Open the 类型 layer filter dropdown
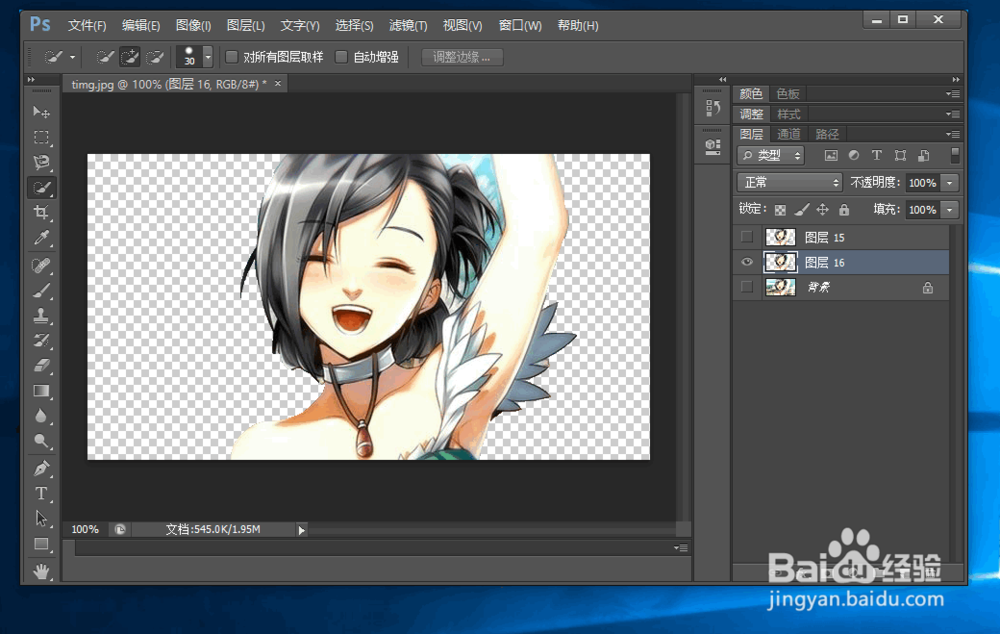Screen dimensions: 1000x634 pyautogui.click(x=770, y=156)
